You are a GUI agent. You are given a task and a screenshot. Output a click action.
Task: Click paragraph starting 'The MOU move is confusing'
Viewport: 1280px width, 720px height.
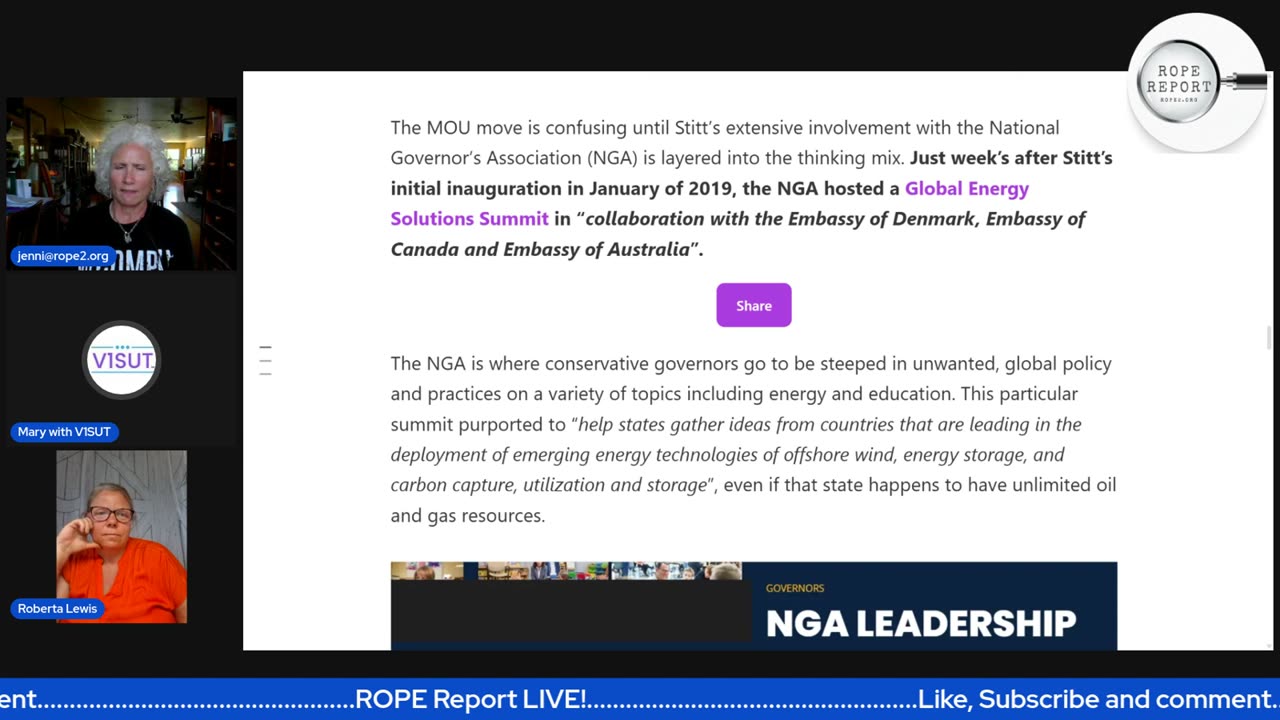(751, 188)
